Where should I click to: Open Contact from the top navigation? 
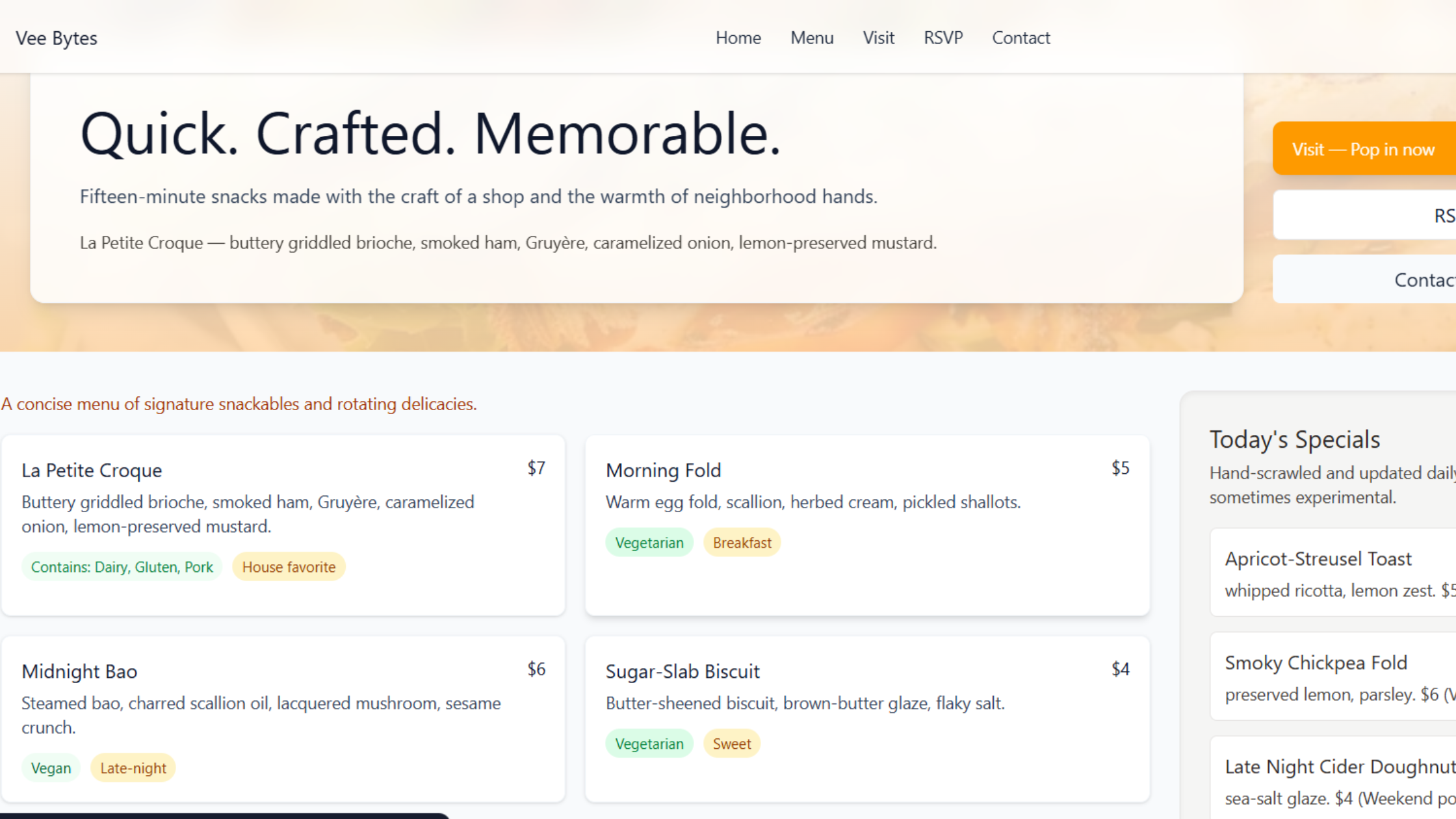coord(1020,38)
